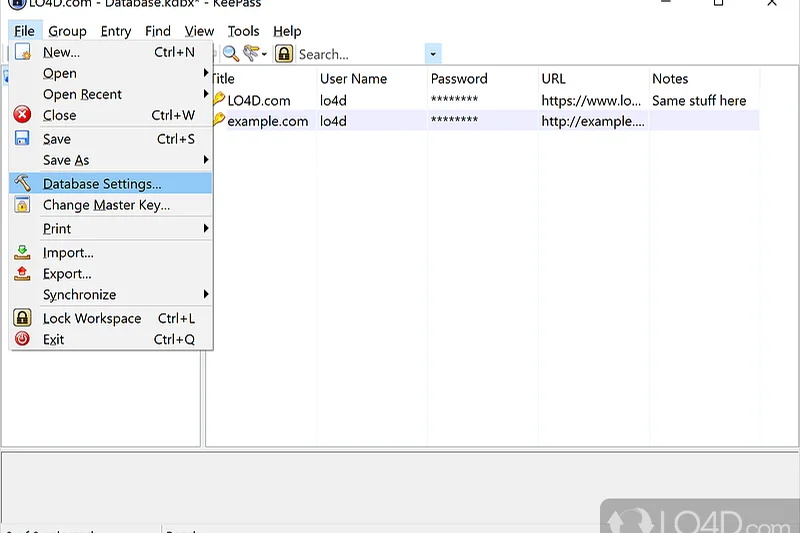Open the Entry menu

point(116,31)
